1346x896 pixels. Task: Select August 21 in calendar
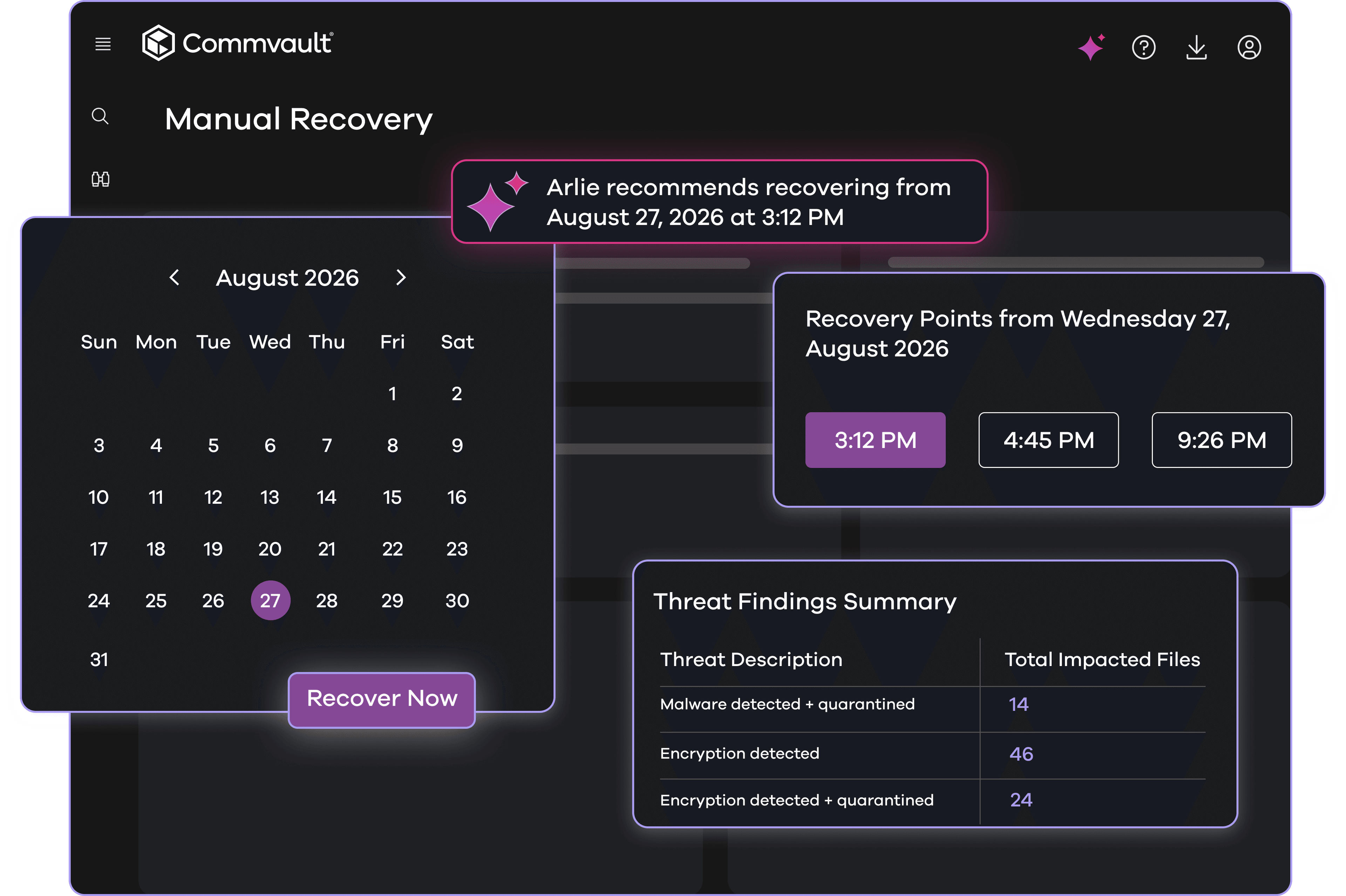click(x=327, y=549)
